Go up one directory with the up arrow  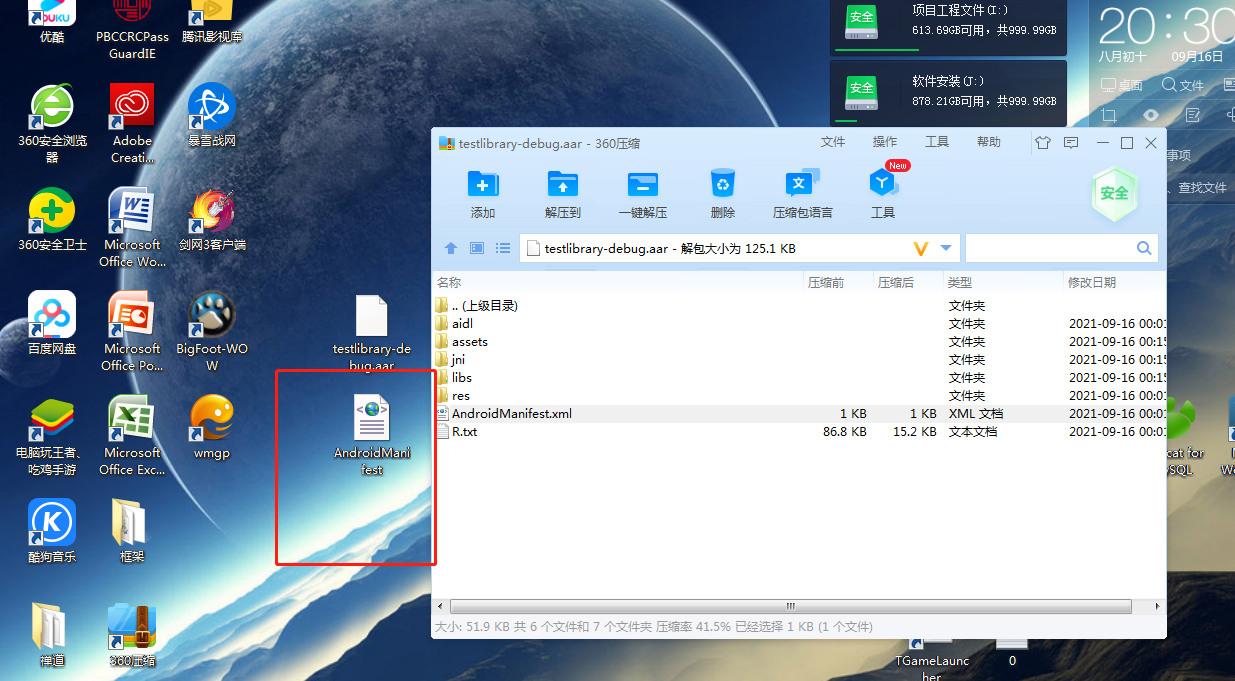point(451,248)
